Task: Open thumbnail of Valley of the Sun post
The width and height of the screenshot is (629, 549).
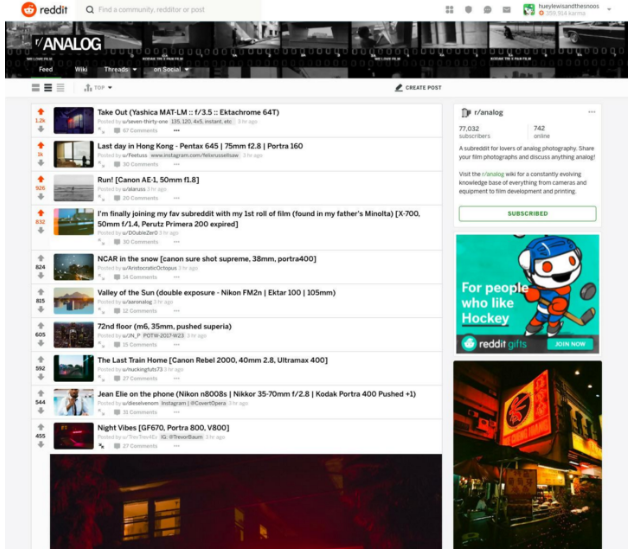Action: [x=74, y=301]
